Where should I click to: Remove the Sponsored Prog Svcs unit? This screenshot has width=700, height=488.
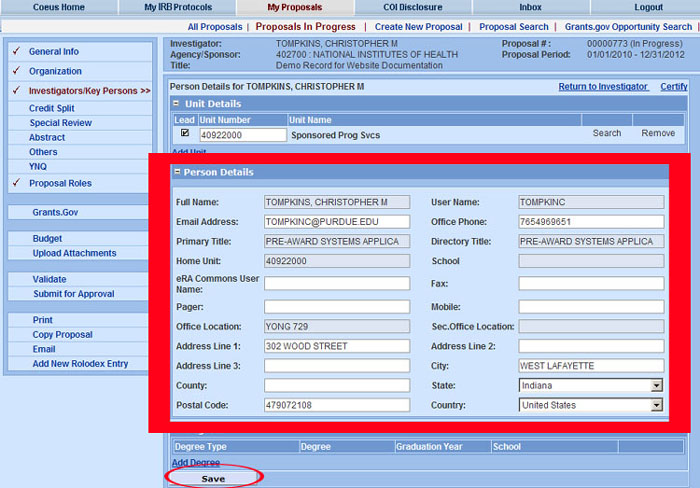coord(658,133)
